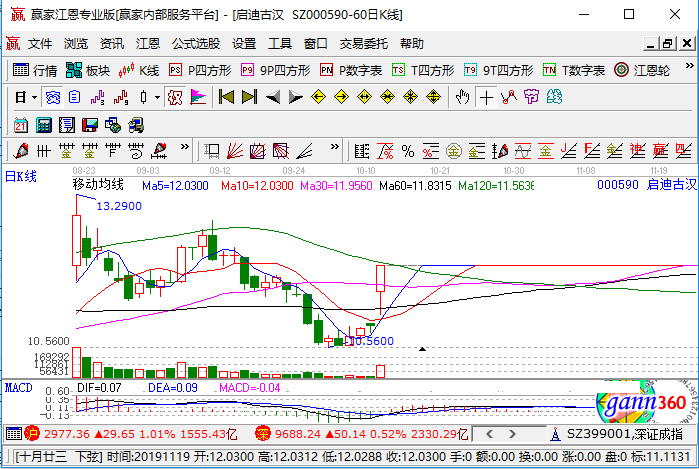
Task: Click the Ma5=12.0300 moving average label
Action: click(x=175, y=185)
